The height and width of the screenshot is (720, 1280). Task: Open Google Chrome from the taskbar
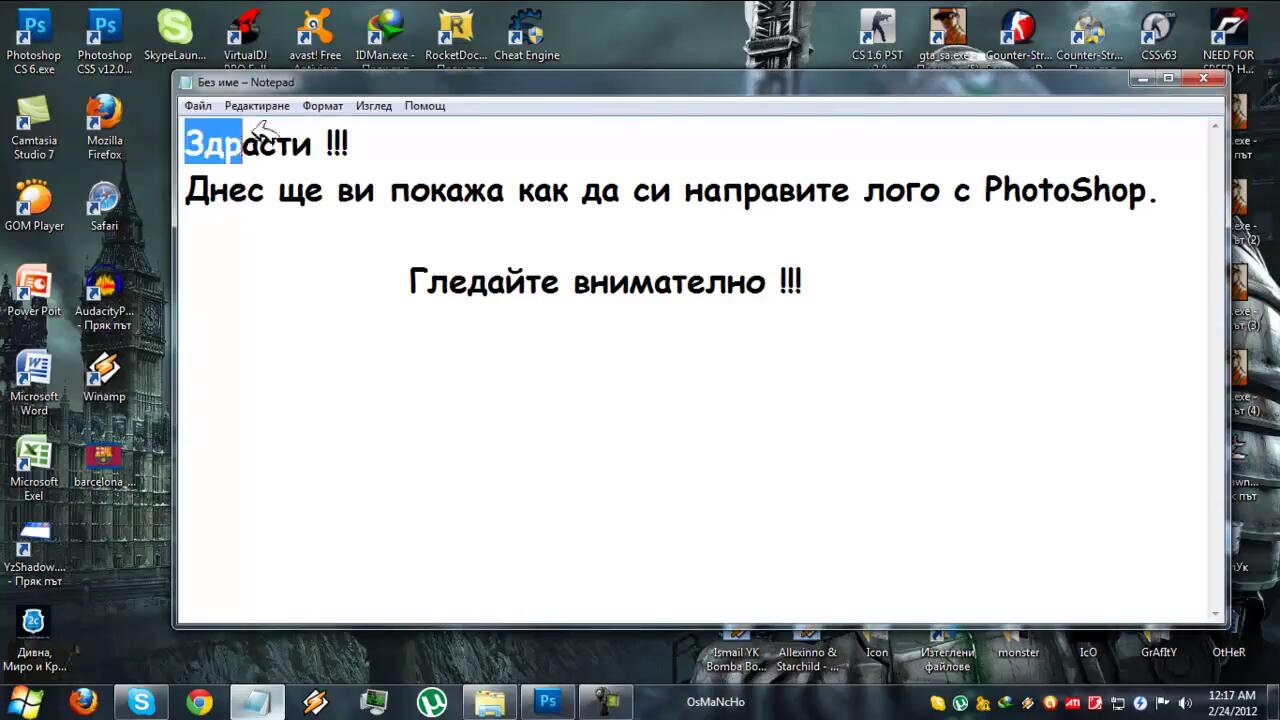pyautogui.click(x=199, y=702)
